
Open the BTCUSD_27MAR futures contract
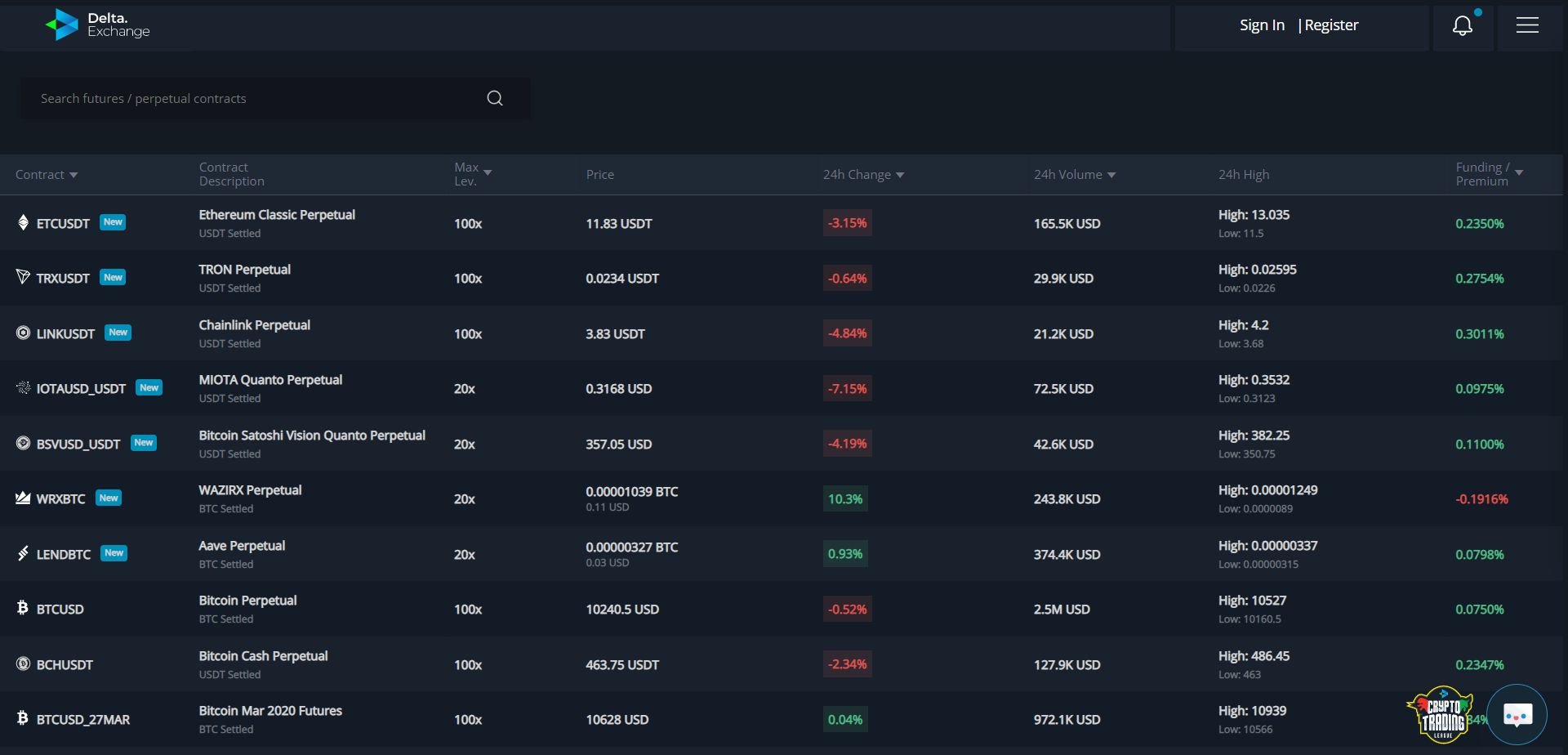(83, 719)
